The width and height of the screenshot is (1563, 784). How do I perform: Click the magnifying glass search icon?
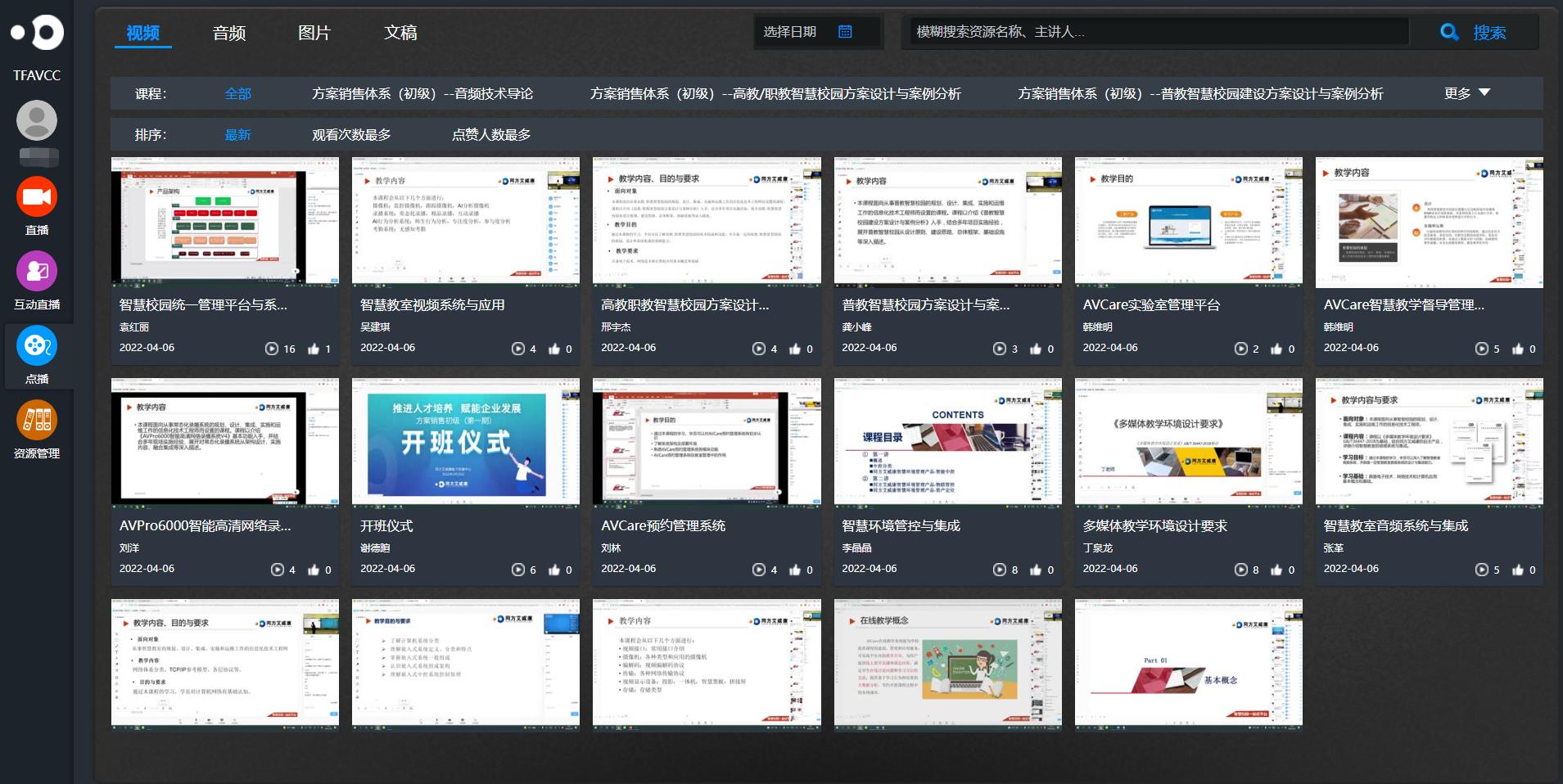1448,31
